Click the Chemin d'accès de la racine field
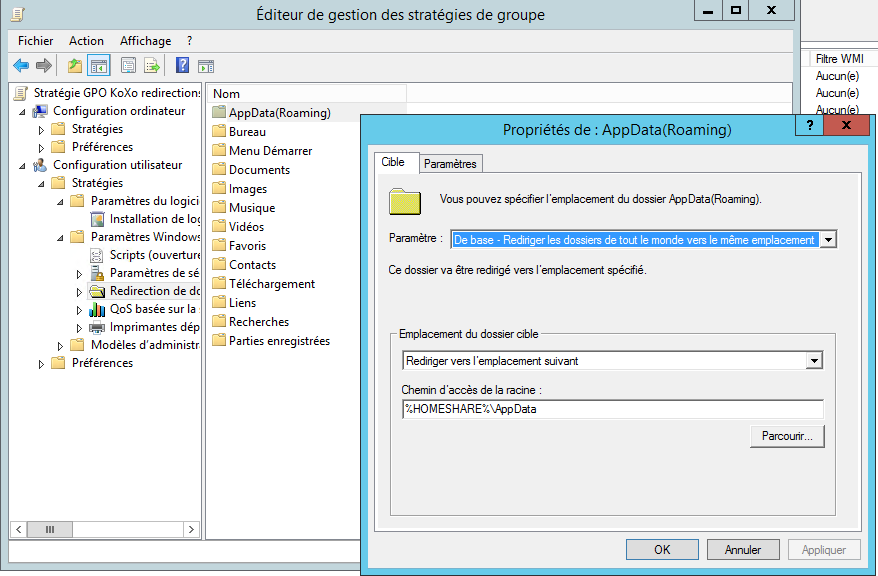 pyautogui.click(x=612, y=409)
